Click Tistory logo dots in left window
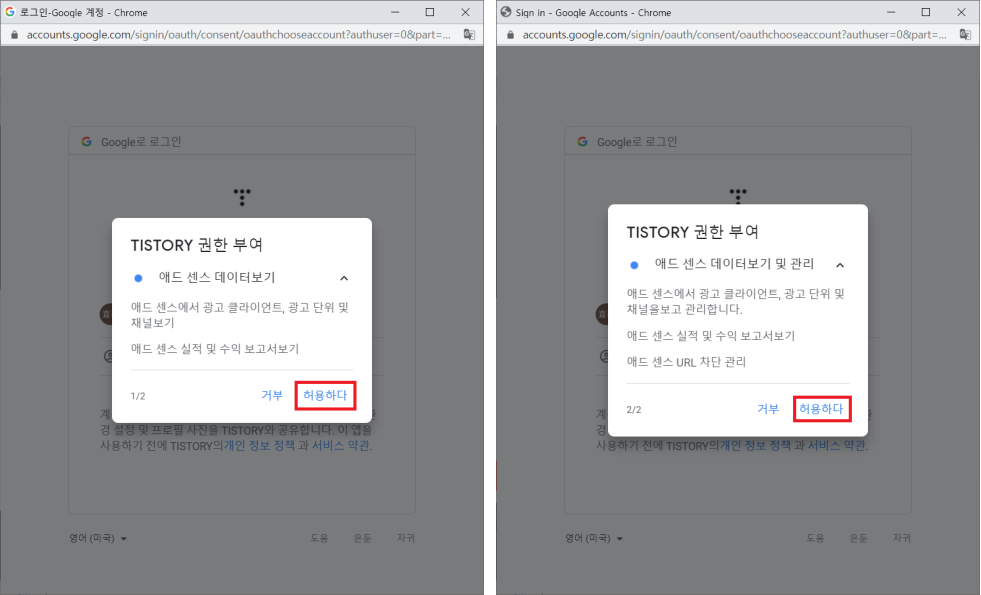 (x=242, y=197)
